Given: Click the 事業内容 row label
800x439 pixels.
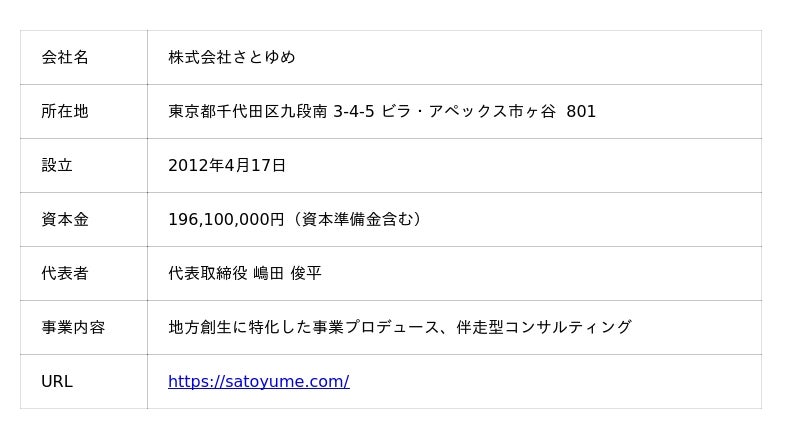Looking at the screenshot, I should 73,327.
